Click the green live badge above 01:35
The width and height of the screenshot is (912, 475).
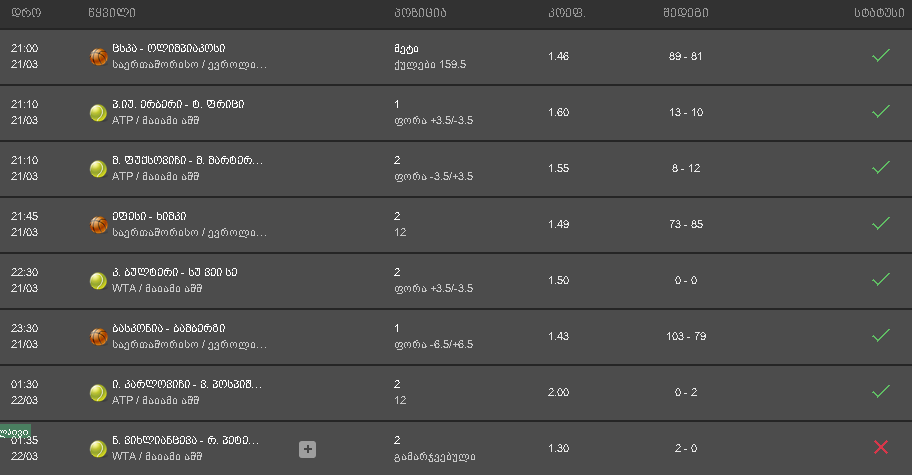14,431
